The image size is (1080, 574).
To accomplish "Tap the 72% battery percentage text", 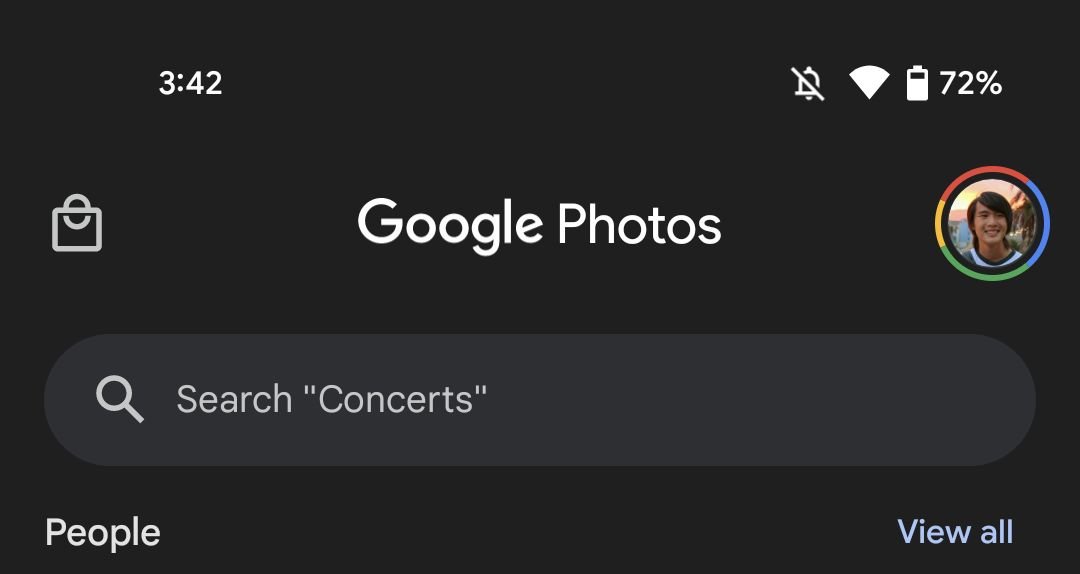I will [970, 83].
